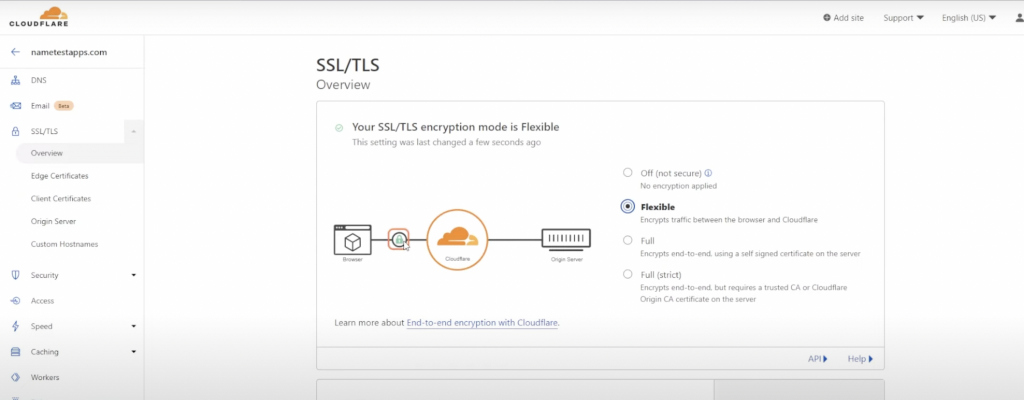Click the Add site button
The width and height of the screenshot is (1024, 400).
(844, 18)
